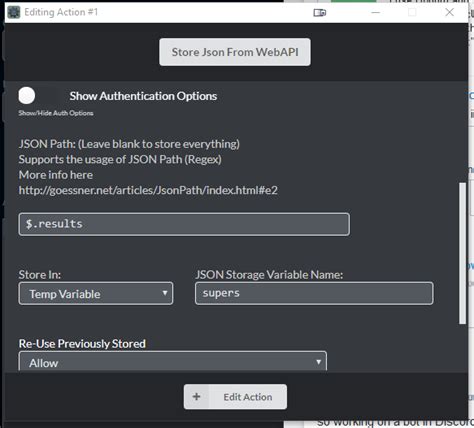Click the 'Show/Hide Auth Options' caption

click(56, 113)
